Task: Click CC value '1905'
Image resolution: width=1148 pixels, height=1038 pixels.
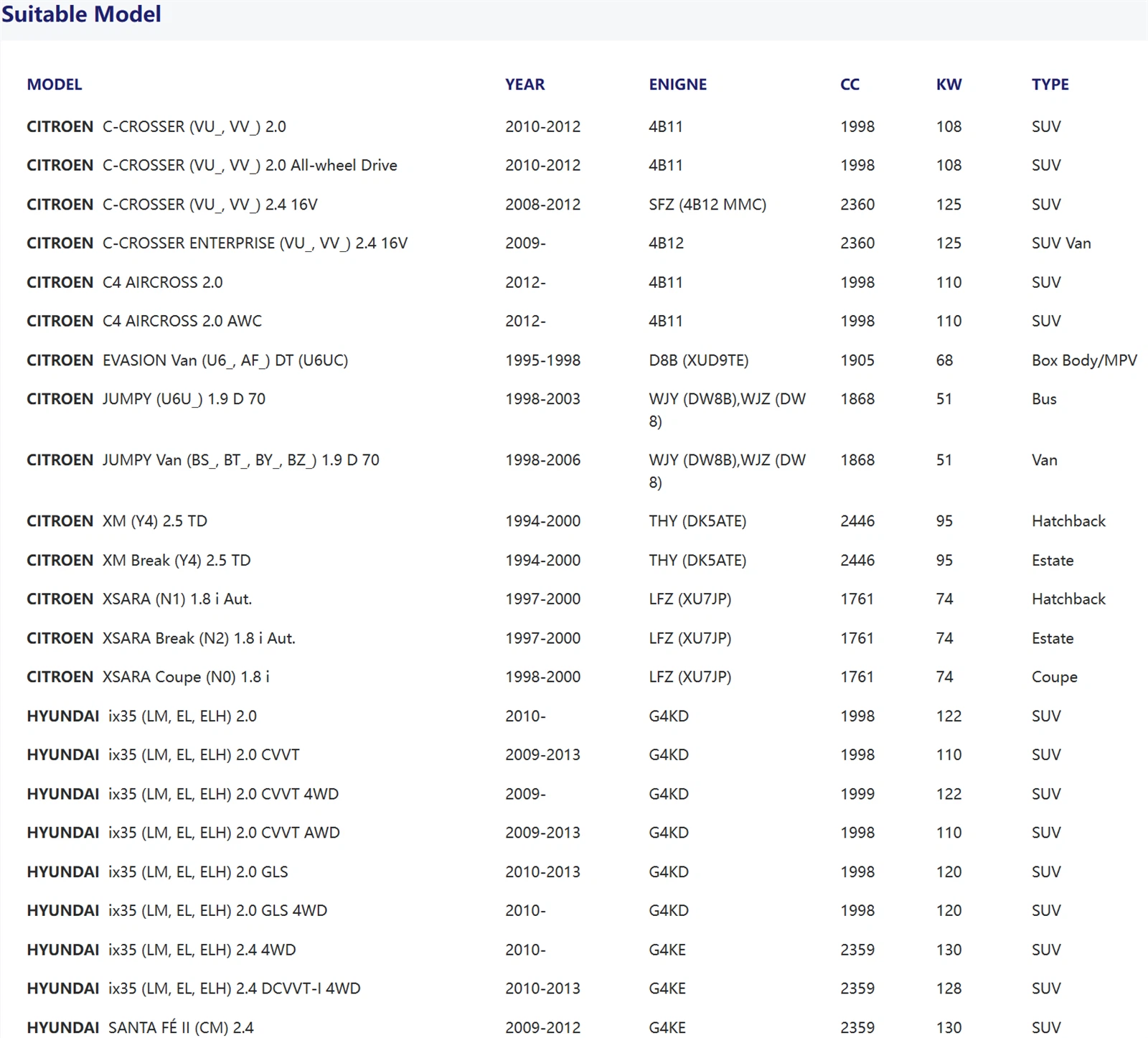Action: coord(857,360)
